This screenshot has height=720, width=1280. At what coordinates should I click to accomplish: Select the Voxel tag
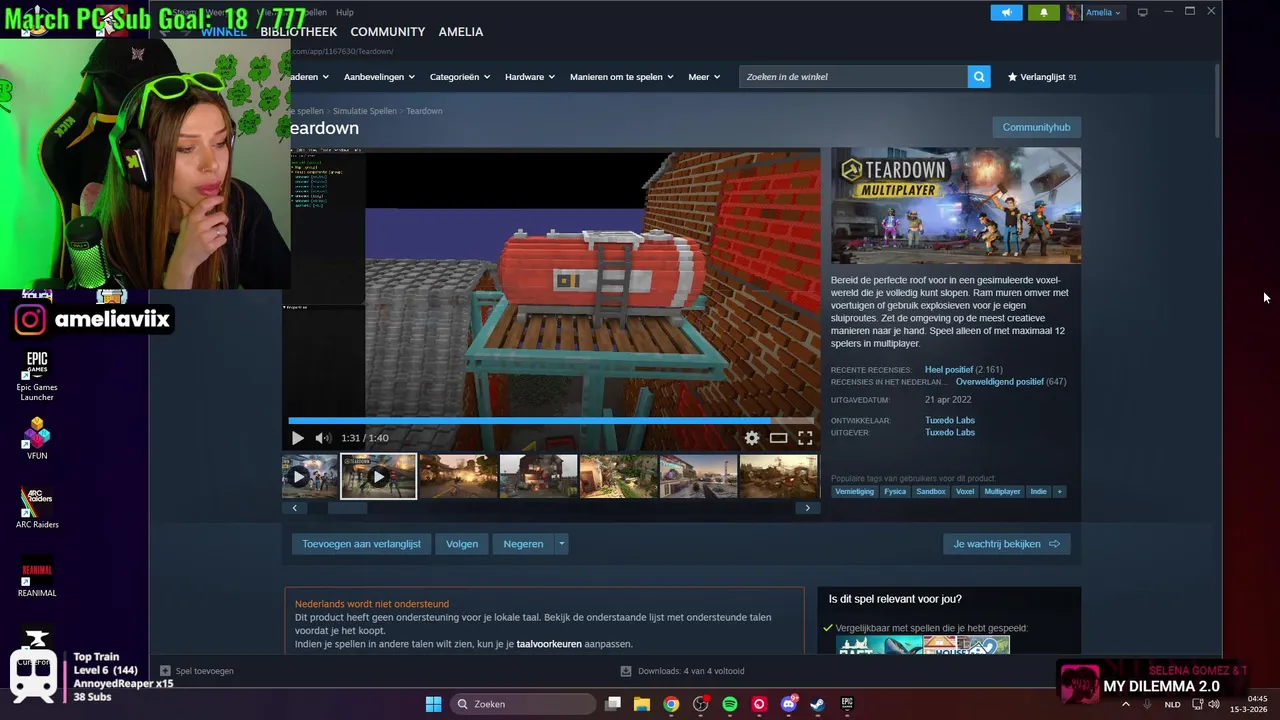pos(965,491)
